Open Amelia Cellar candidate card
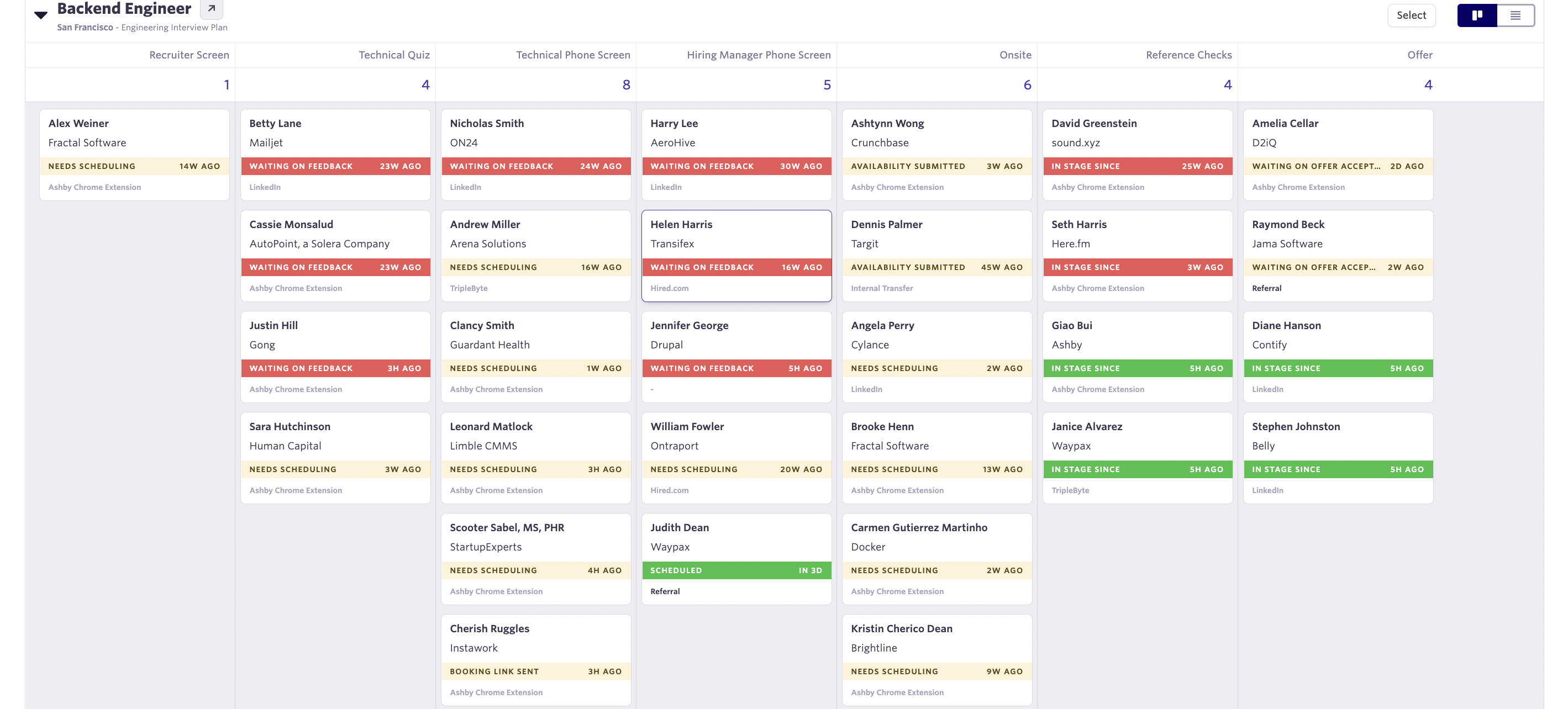 click(x=1338, y=155)
